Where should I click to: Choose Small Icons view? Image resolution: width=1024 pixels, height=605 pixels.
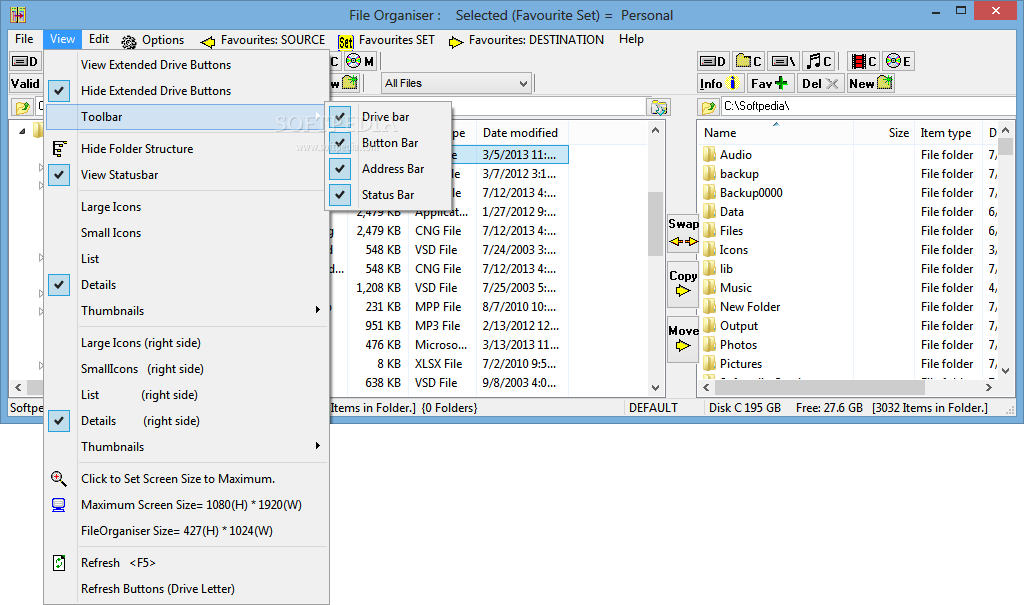186,233
